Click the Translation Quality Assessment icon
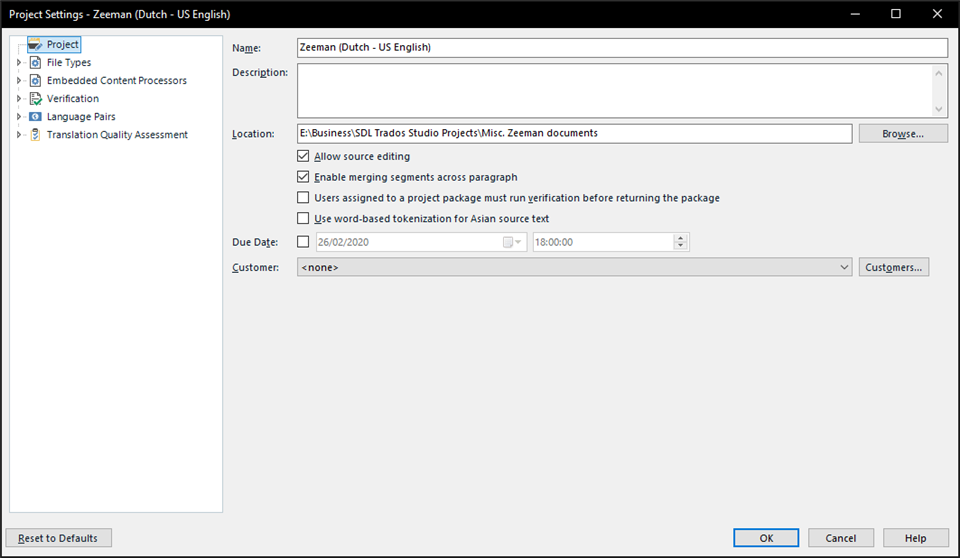 point(36,135)
